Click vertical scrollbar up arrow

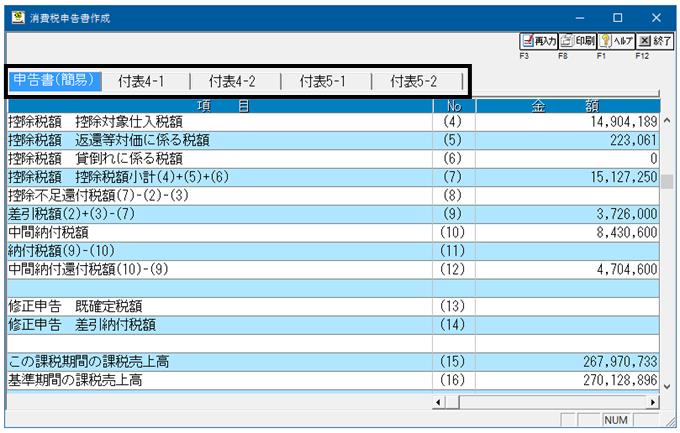667,121
